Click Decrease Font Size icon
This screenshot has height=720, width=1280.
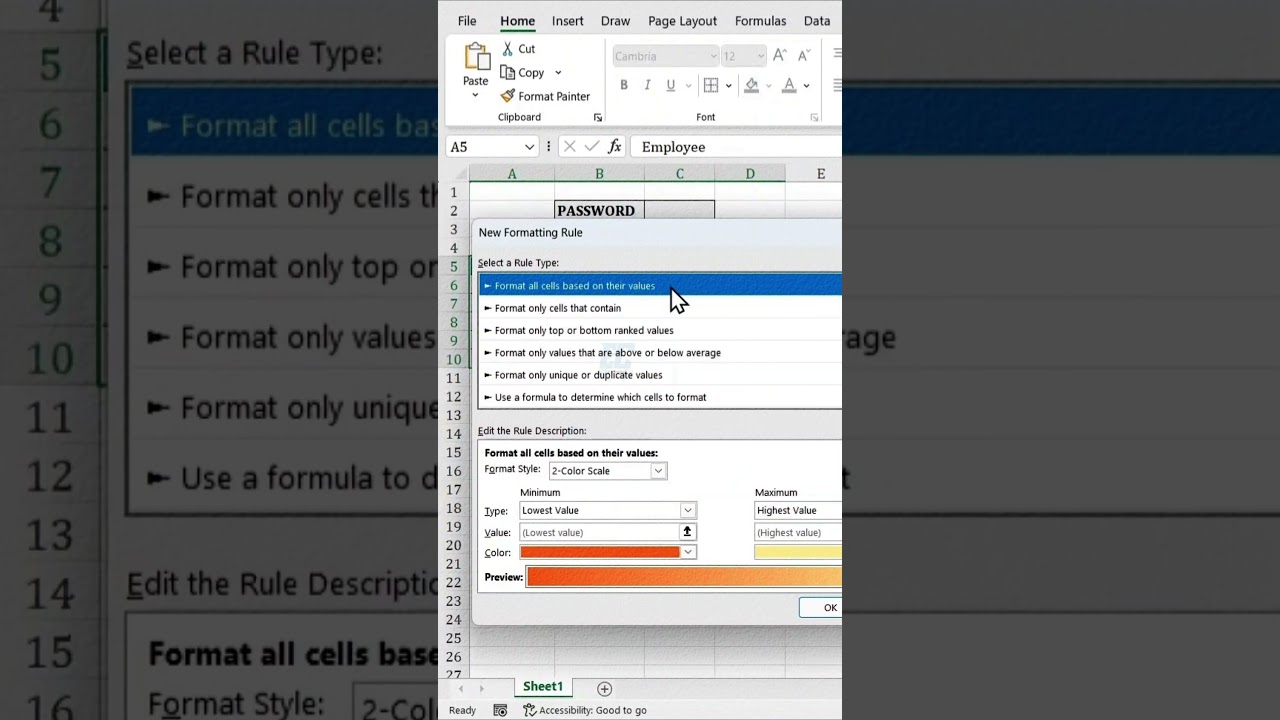[803, 56]
